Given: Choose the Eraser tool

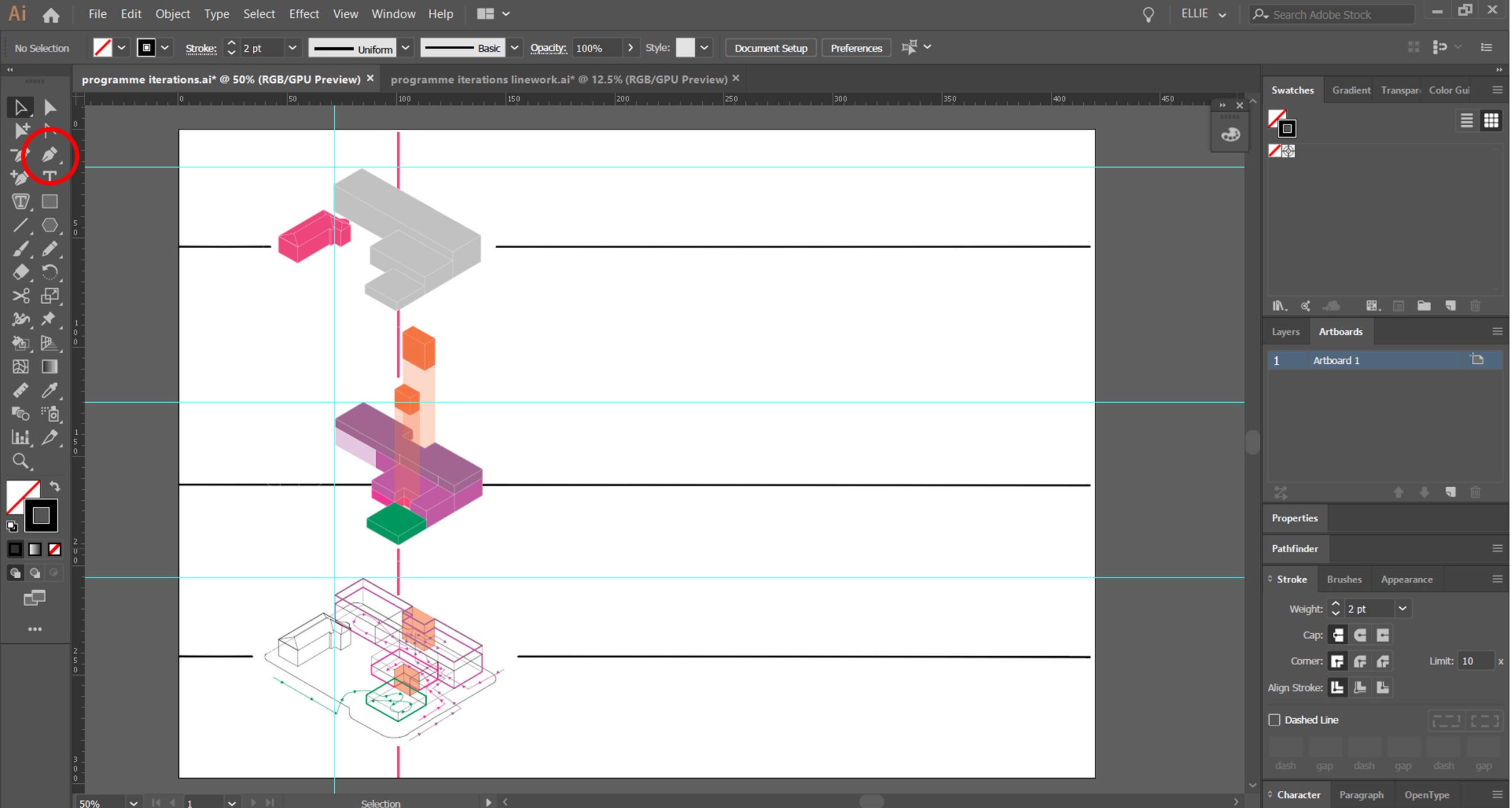Looking at the screenshot, I should pyautogui.click(x=21, y=272).
